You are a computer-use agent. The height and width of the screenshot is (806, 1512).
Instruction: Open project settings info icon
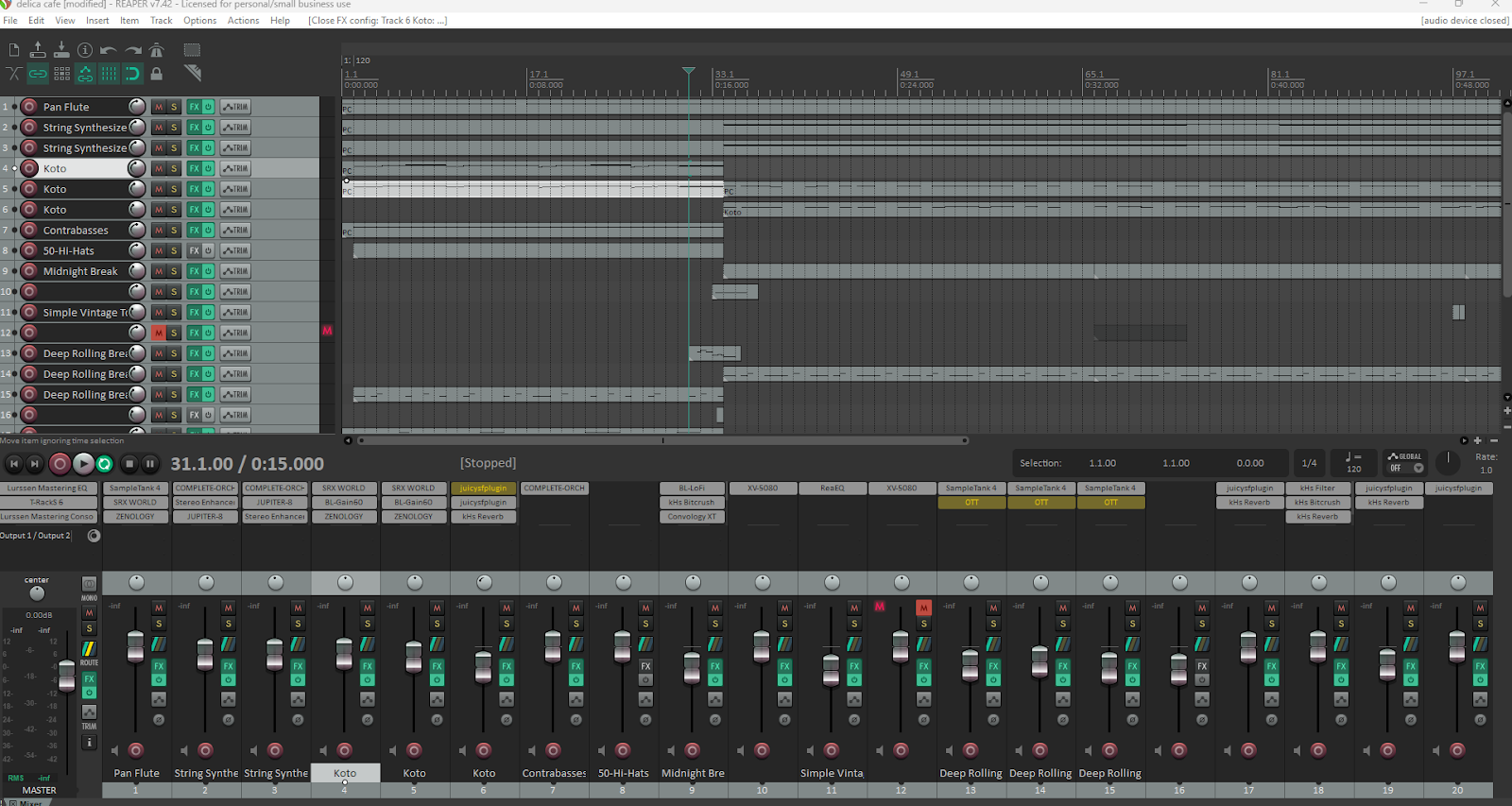[85, 50]
